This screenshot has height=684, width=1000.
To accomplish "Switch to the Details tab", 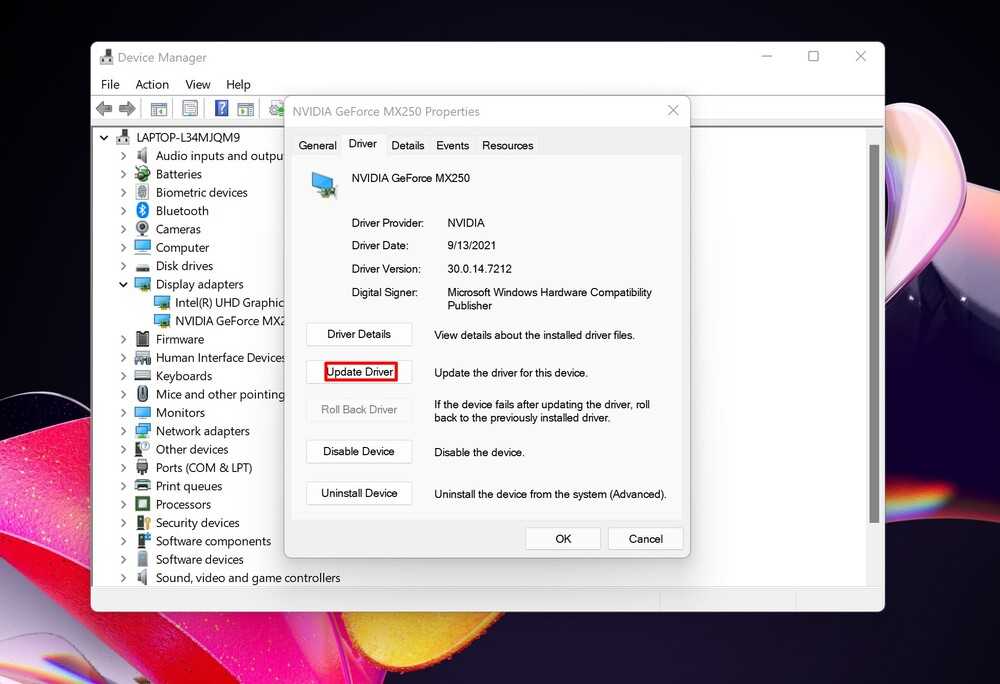I will 407,146.
